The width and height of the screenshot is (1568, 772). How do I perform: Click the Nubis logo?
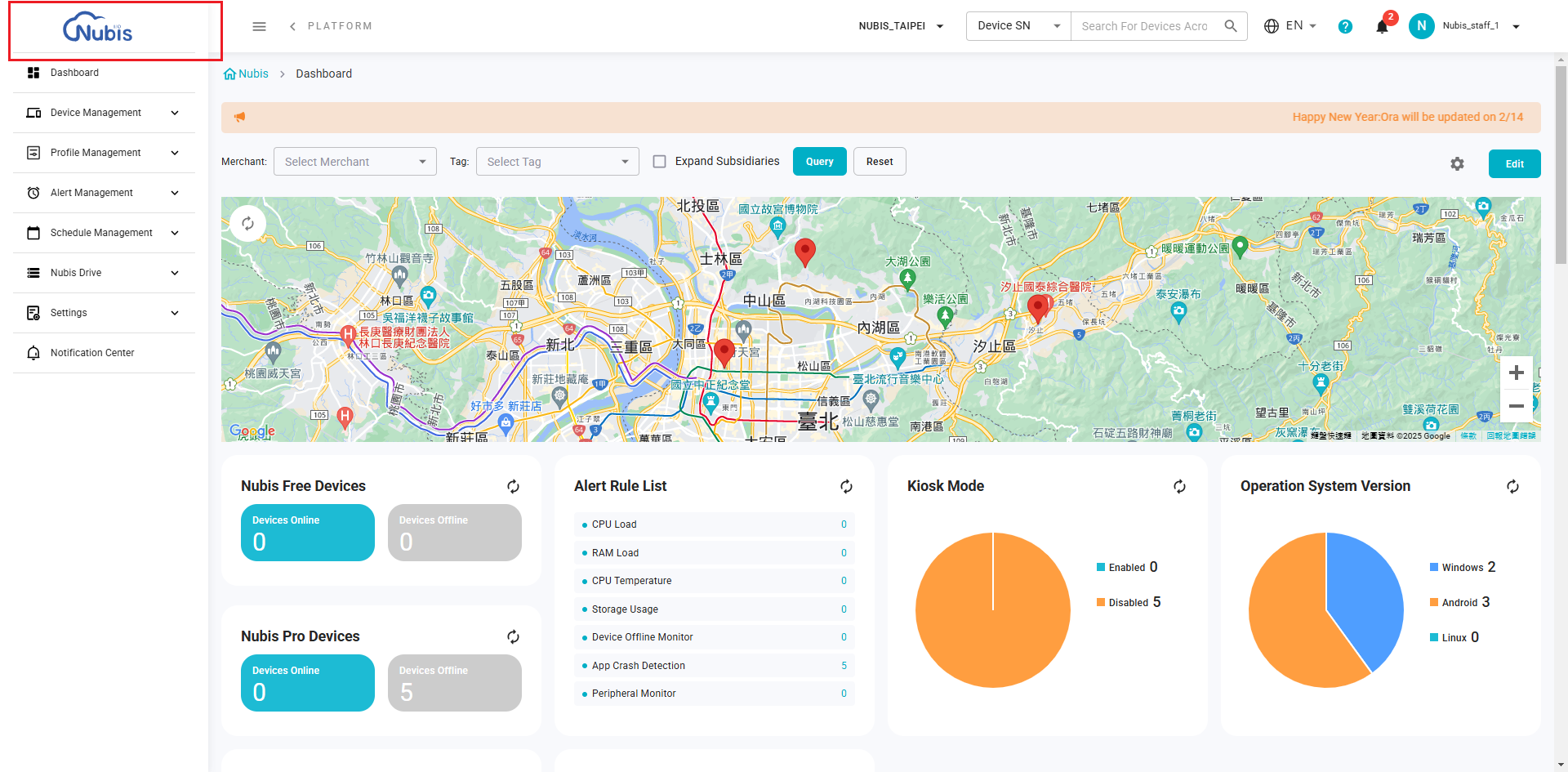click(98, 29)
